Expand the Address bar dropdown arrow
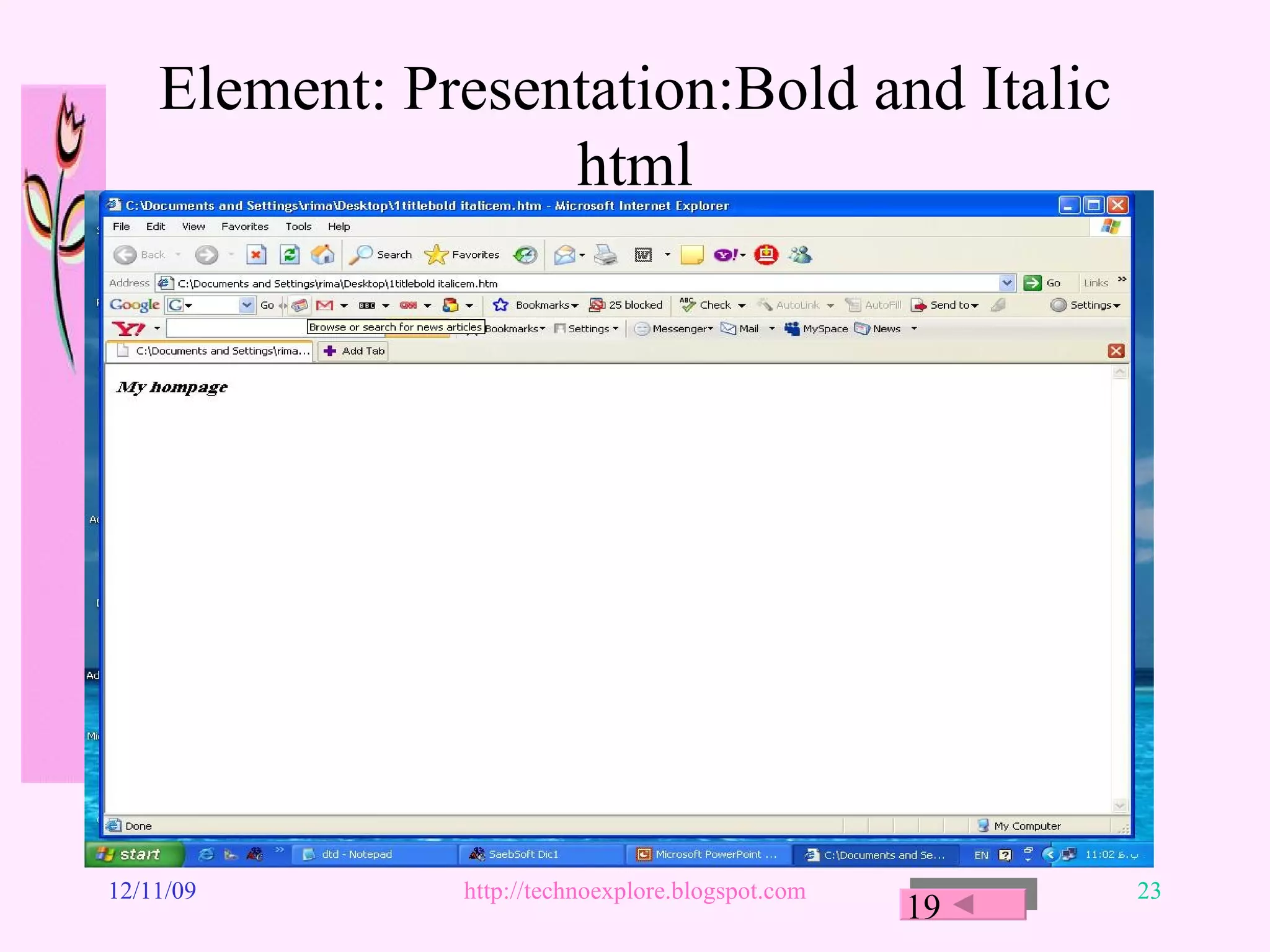Image resolution: width=1270 pixels, height=952 pixels. point(1007,283)
